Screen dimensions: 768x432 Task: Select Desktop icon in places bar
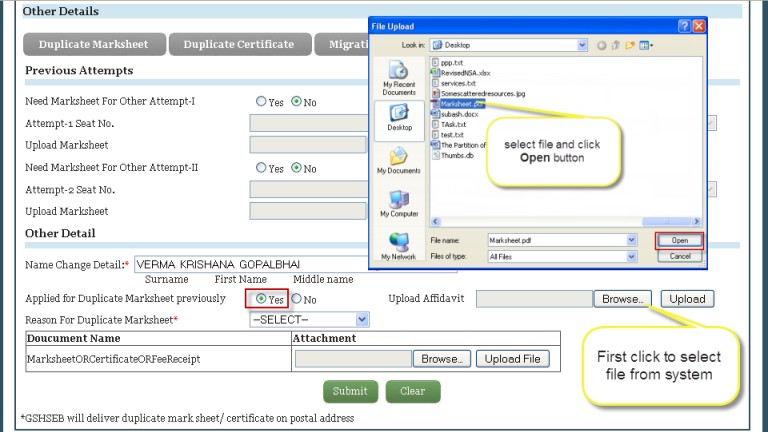click(x=399, y=117)
